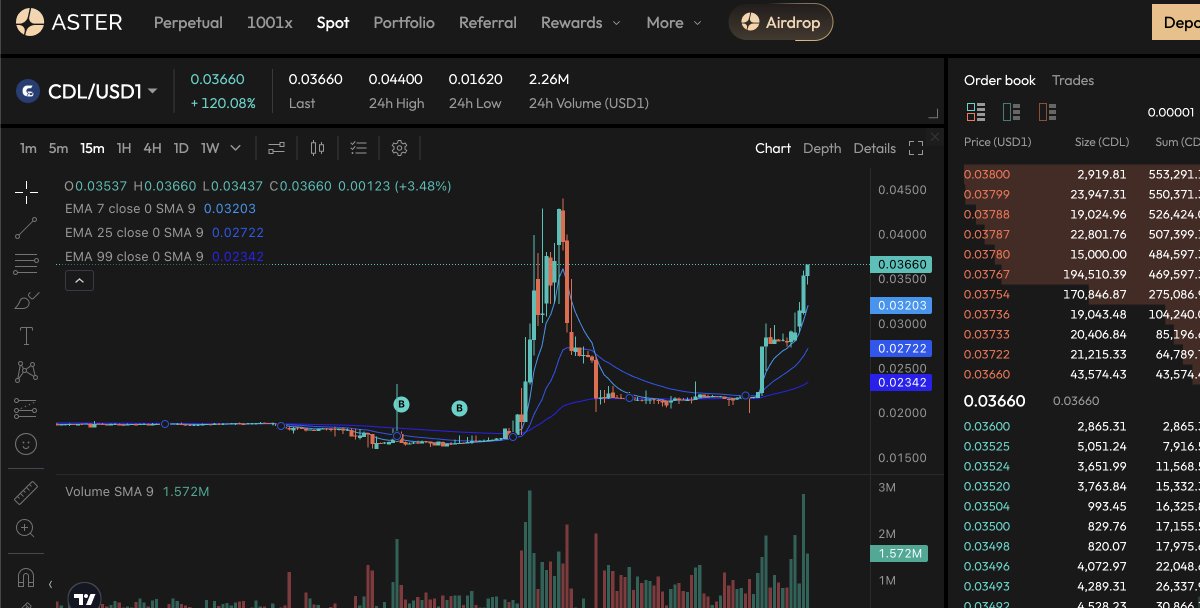Image resolution: width=1200 pixels, height=608 pixels.
Task: Click the ASTER logo
Action: (70, 21)
